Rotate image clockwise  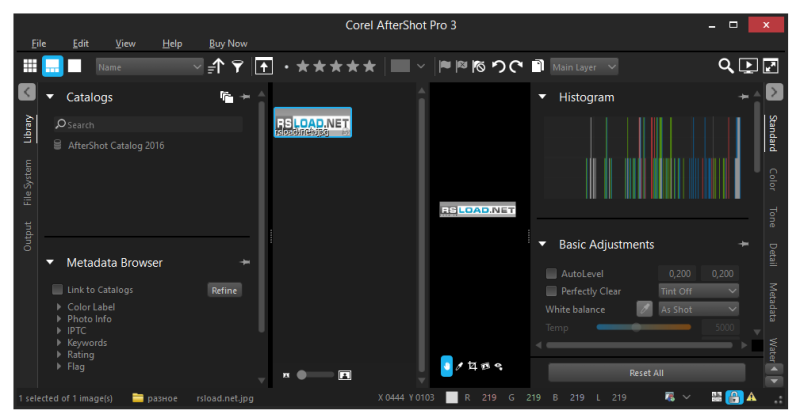(x=516, y=66)
